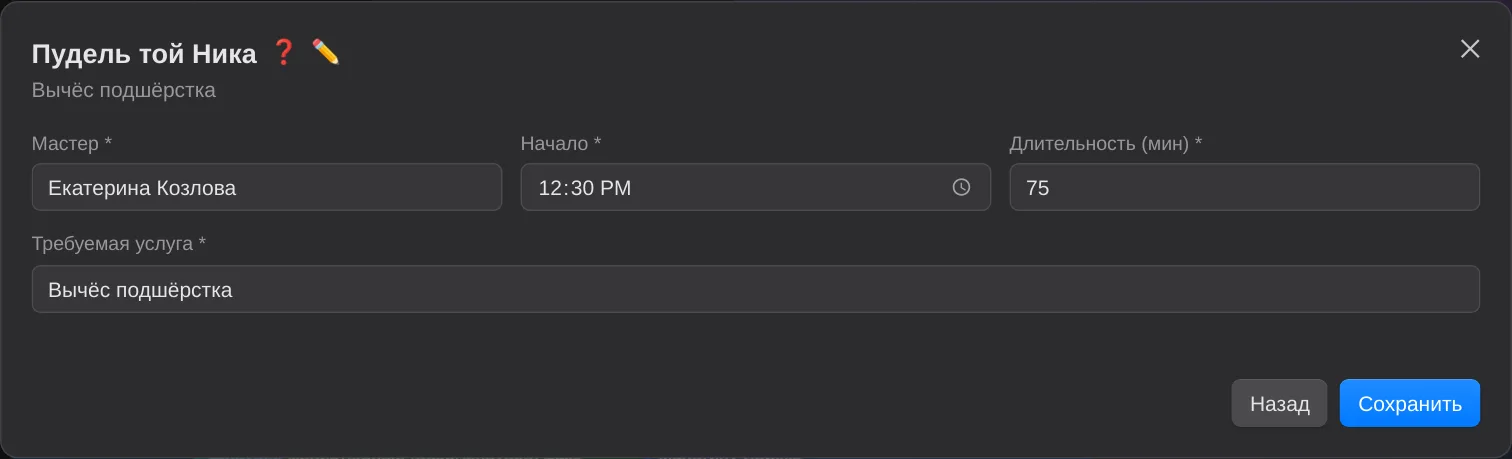Open time picker via the clock icon
The width and height of the screenshot is (1512, 459).
pyautogui.click(x=961, y=187)
